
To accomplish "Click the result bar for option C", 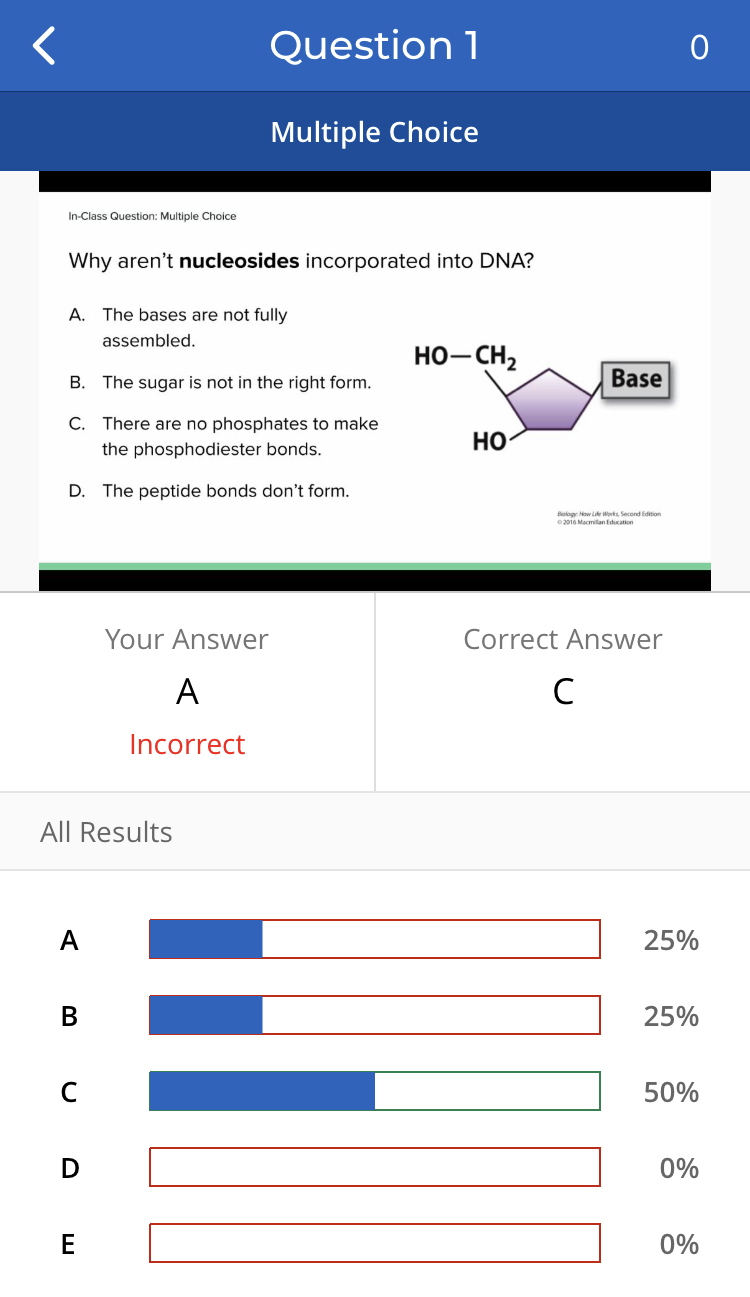I will click(374, 1090).
